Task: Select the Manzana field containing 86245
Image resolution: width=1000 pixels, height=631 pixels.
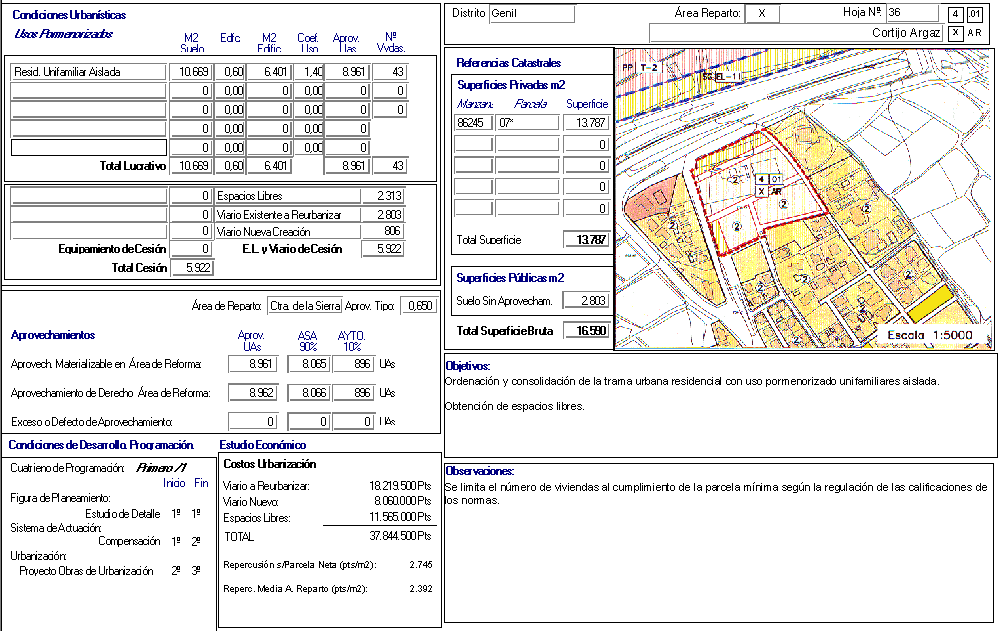Action: click(x=473, y=123)
